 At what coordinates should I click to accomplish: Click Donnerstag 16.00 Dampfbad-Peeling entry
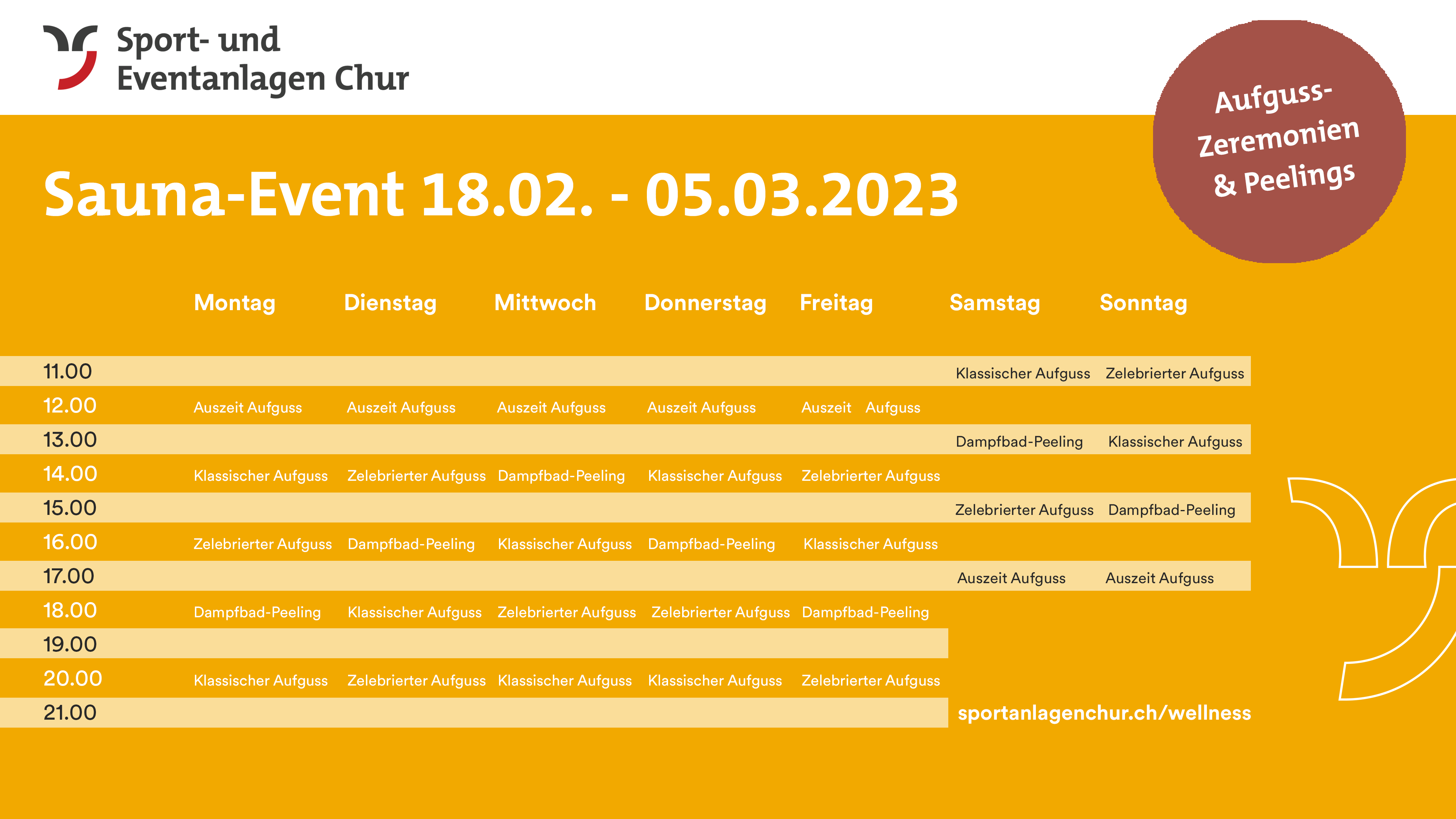(x=711, y=544)
